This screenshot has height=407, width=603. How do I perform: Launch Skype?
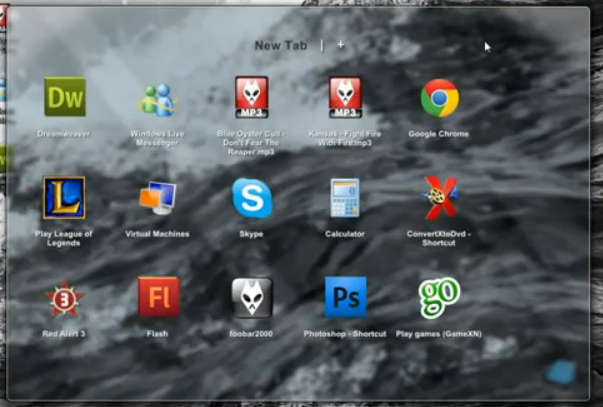tap(252, 198)
